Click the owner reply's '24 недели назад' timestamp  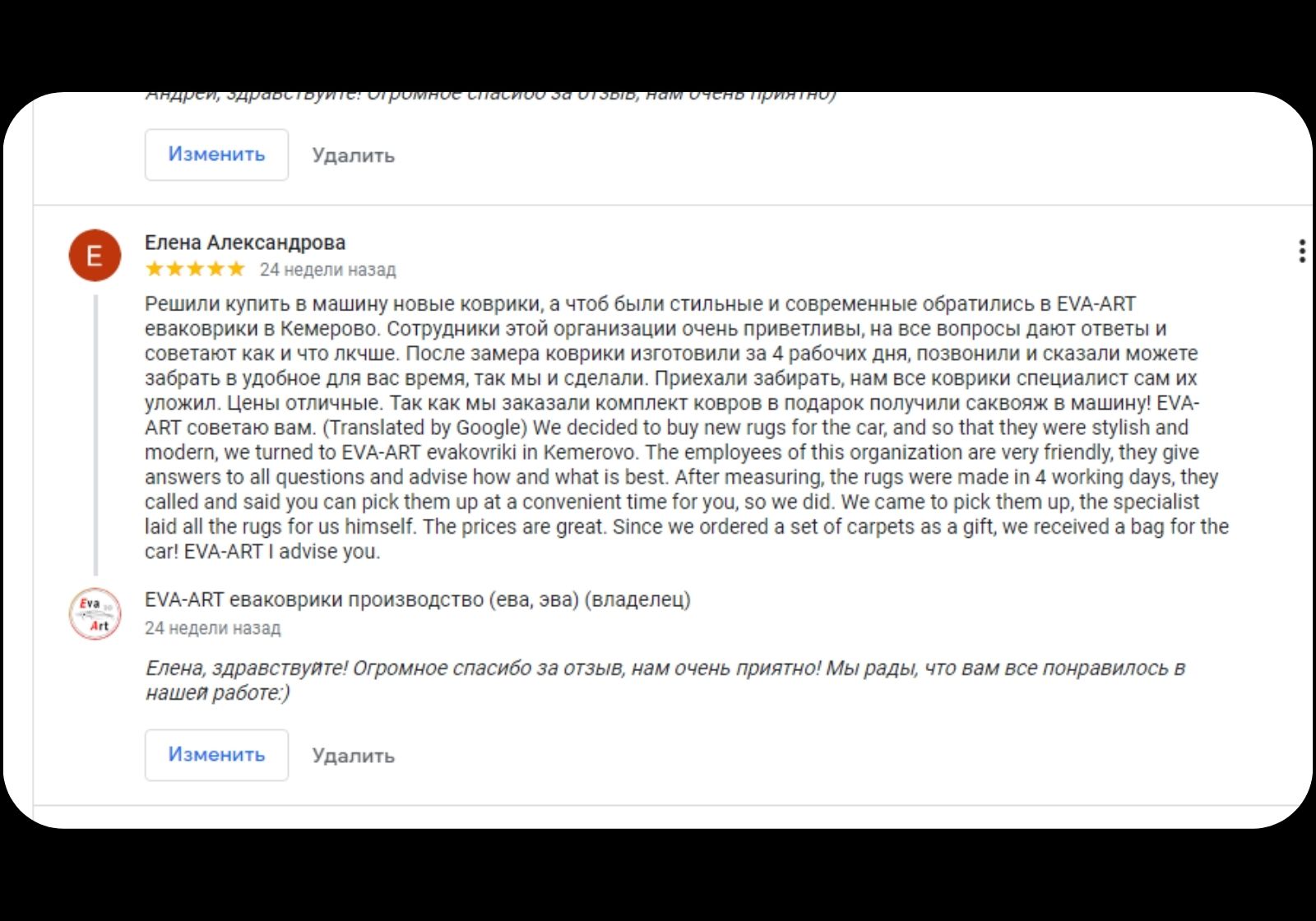(212, 628)
